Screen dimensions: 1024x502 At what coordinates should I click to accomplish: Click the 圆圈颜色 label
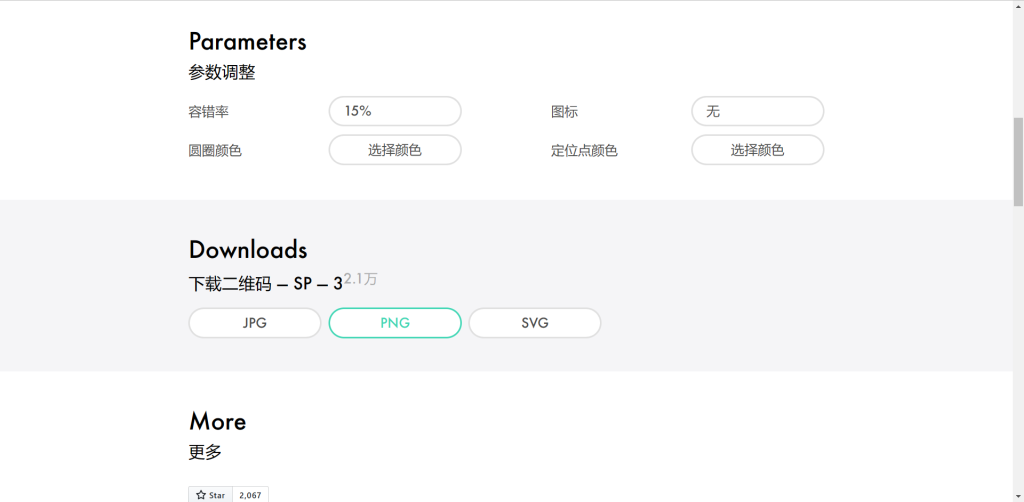(x=215, y=151)
